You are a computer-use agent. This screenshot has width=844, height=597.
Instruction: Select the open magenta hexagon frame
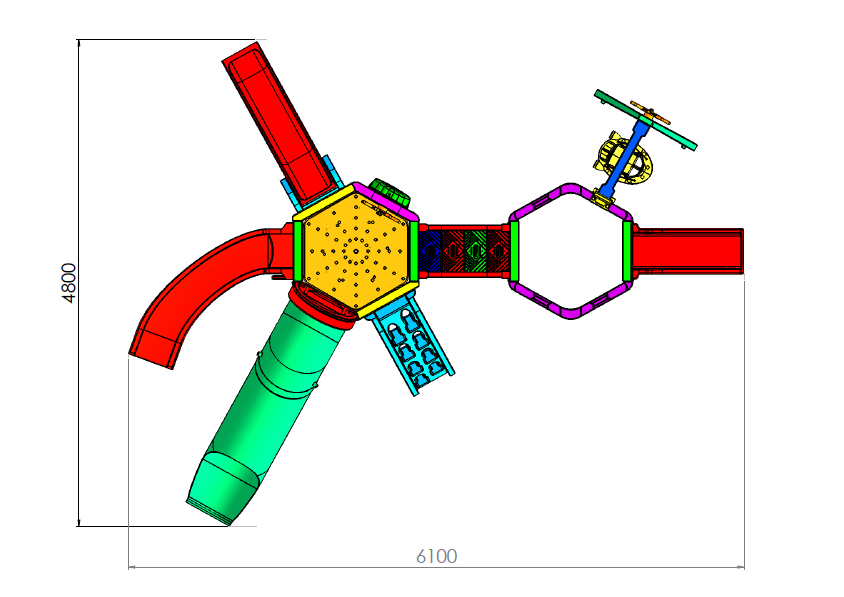pyautogui.click(x=571, y=251)
